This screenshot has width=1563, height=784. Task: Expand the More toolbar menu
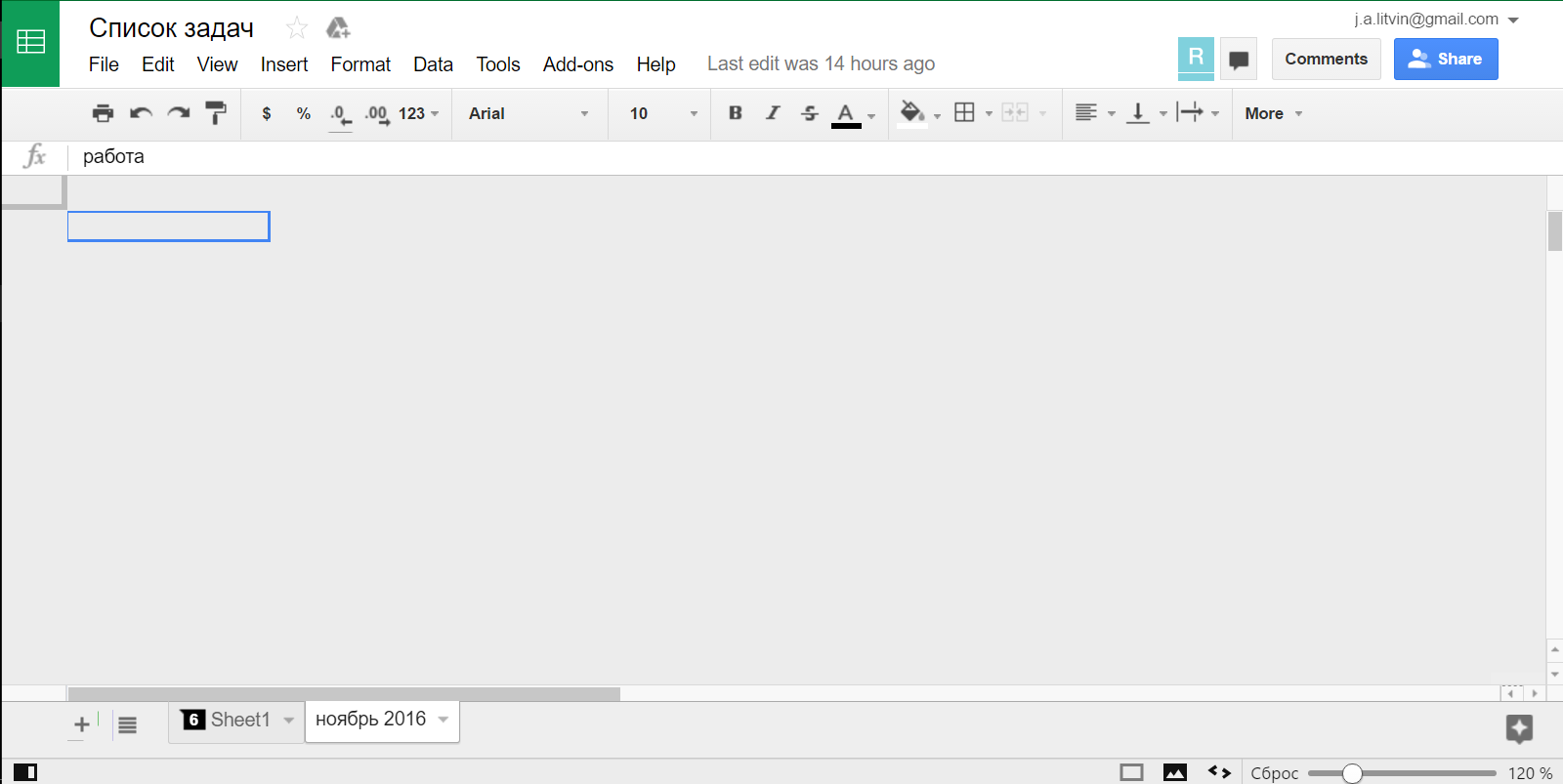click(x=1274, y=113)
